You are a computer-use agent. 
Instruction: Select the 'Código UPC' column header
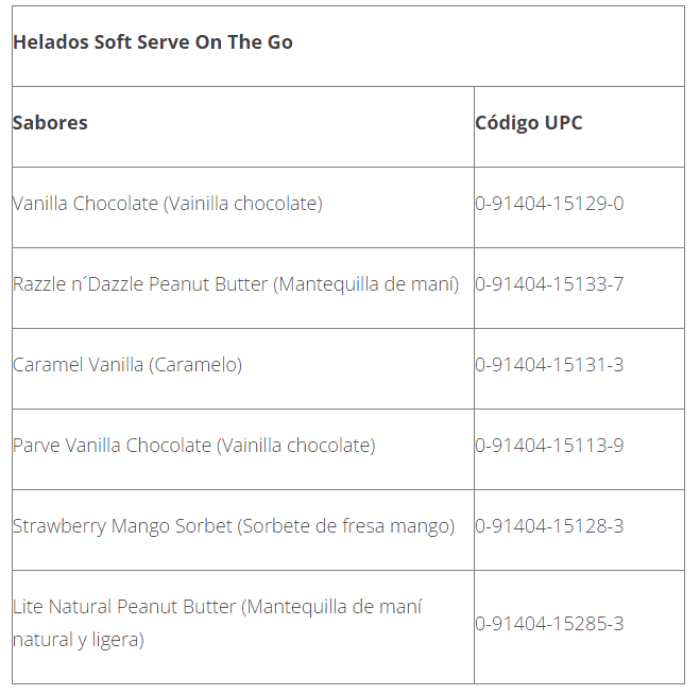528,123
